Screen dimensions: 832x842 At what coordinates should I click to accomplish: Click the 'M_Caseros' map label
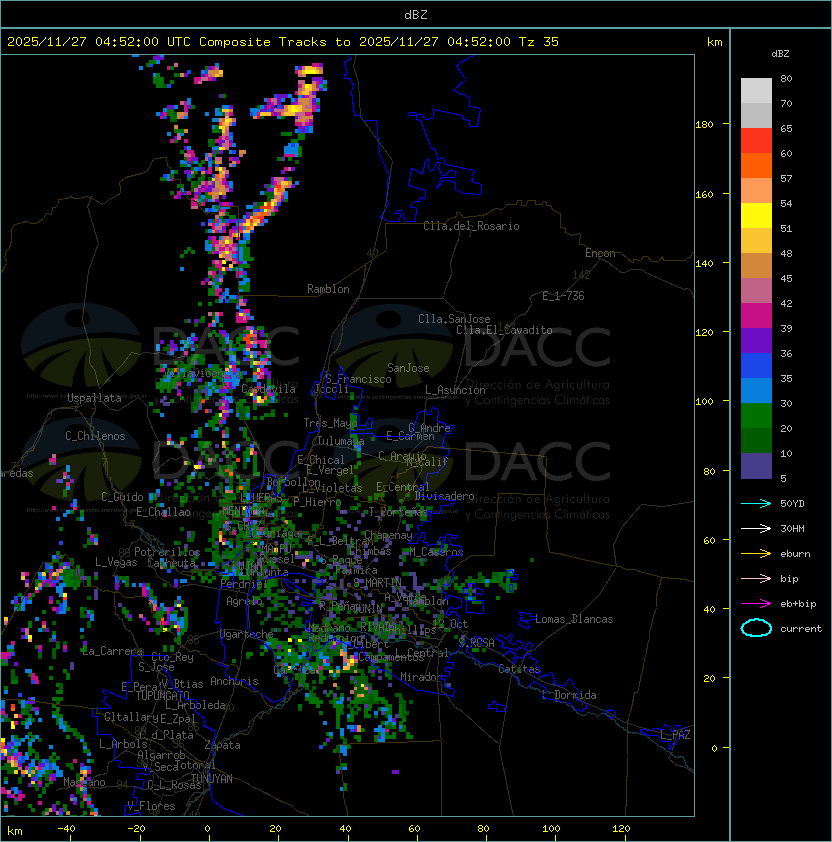[436, 552]
